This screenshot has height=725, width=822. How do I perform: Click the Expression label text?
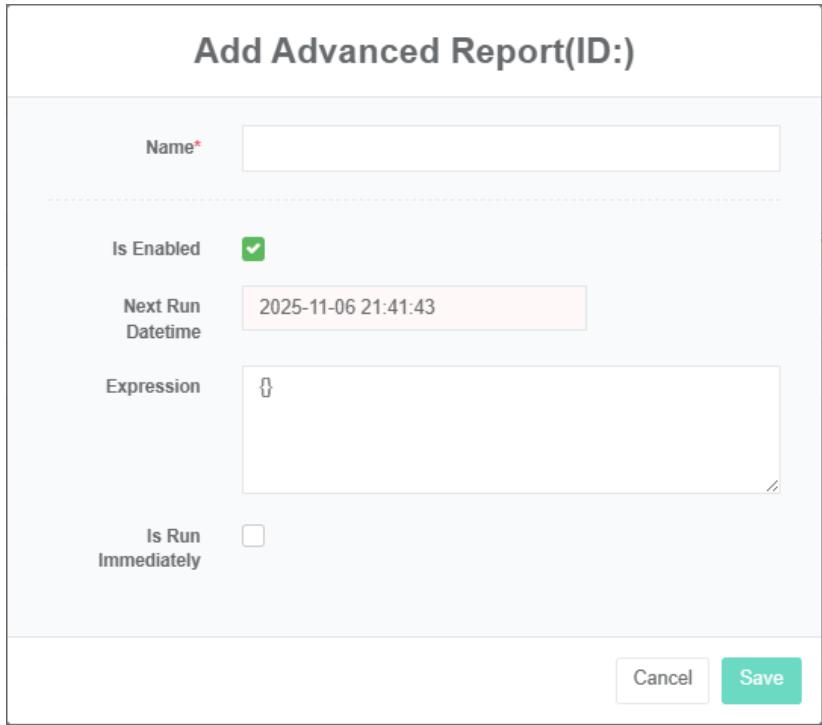click(x=153, y=386)
